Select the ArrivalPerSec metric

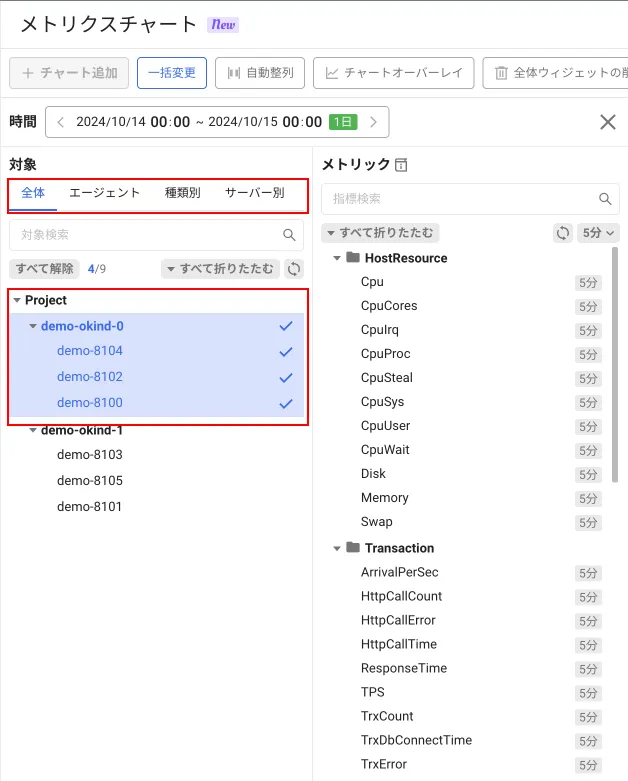tap(399, 572)
